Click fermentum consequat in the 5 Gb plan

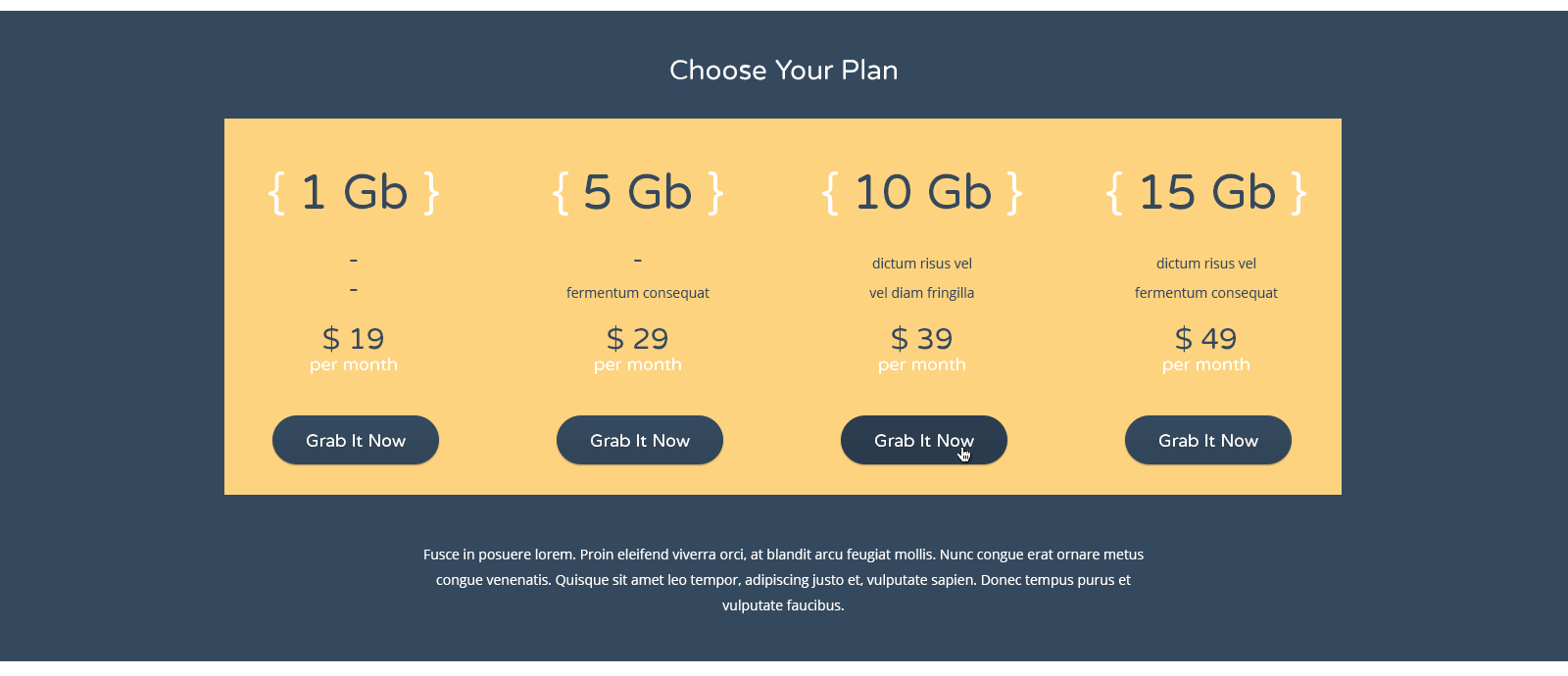[638, 293]
